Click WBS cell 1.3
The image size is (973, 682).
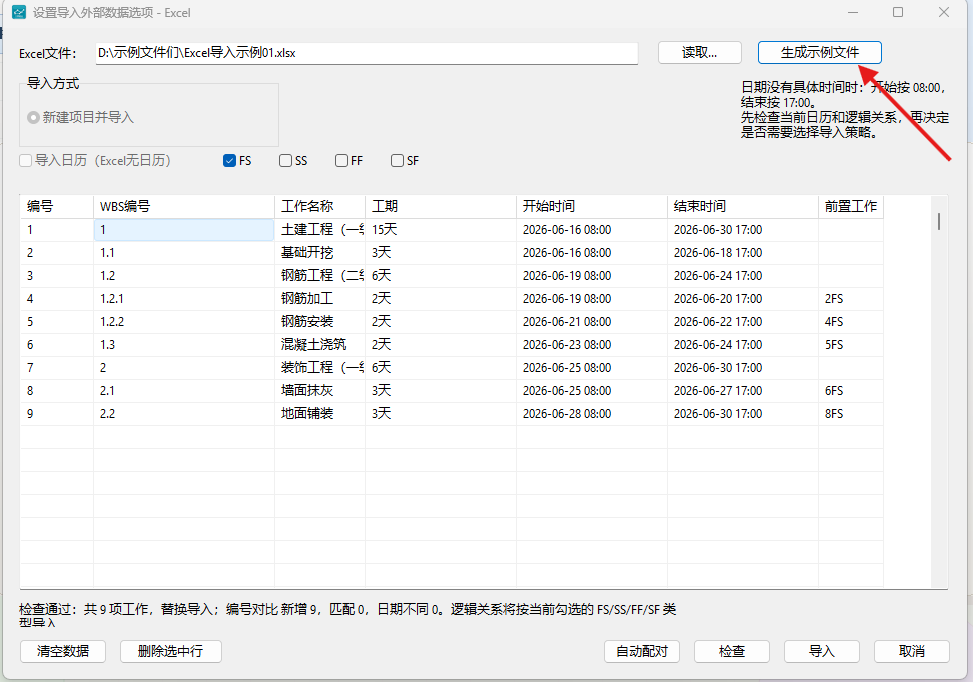[x=184, y=344]
